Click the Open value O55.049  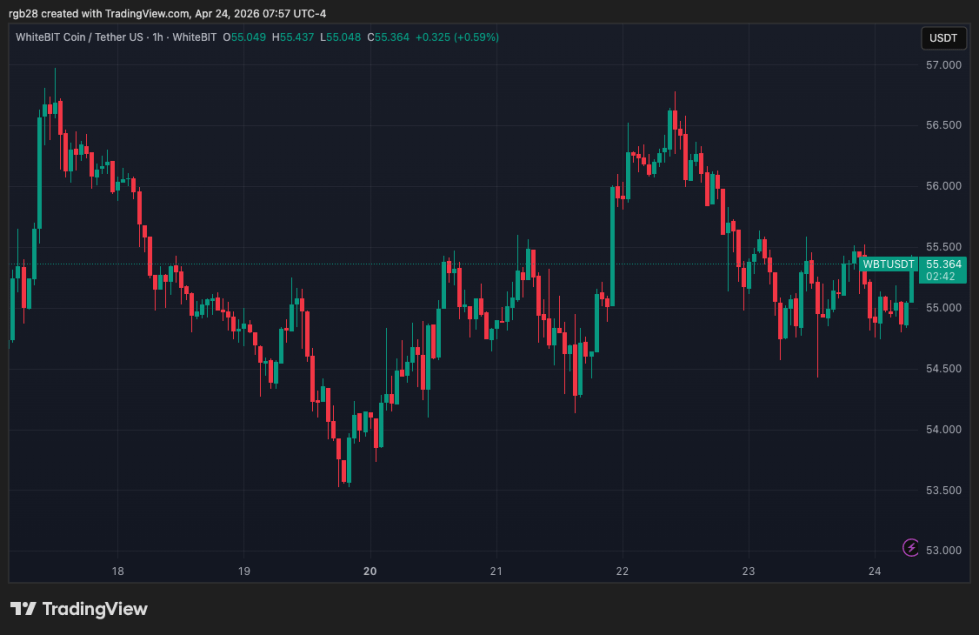coord(246,37)
